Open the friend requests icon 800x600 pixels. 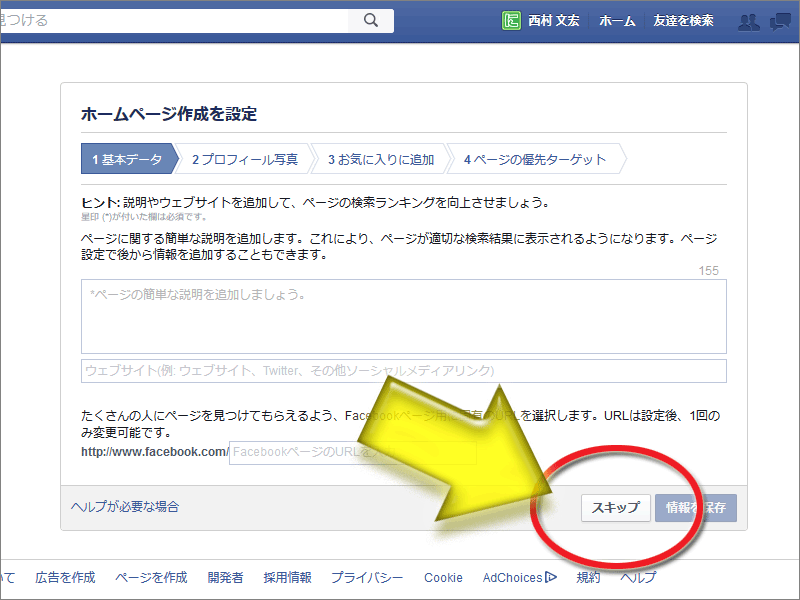pos(748,21)
